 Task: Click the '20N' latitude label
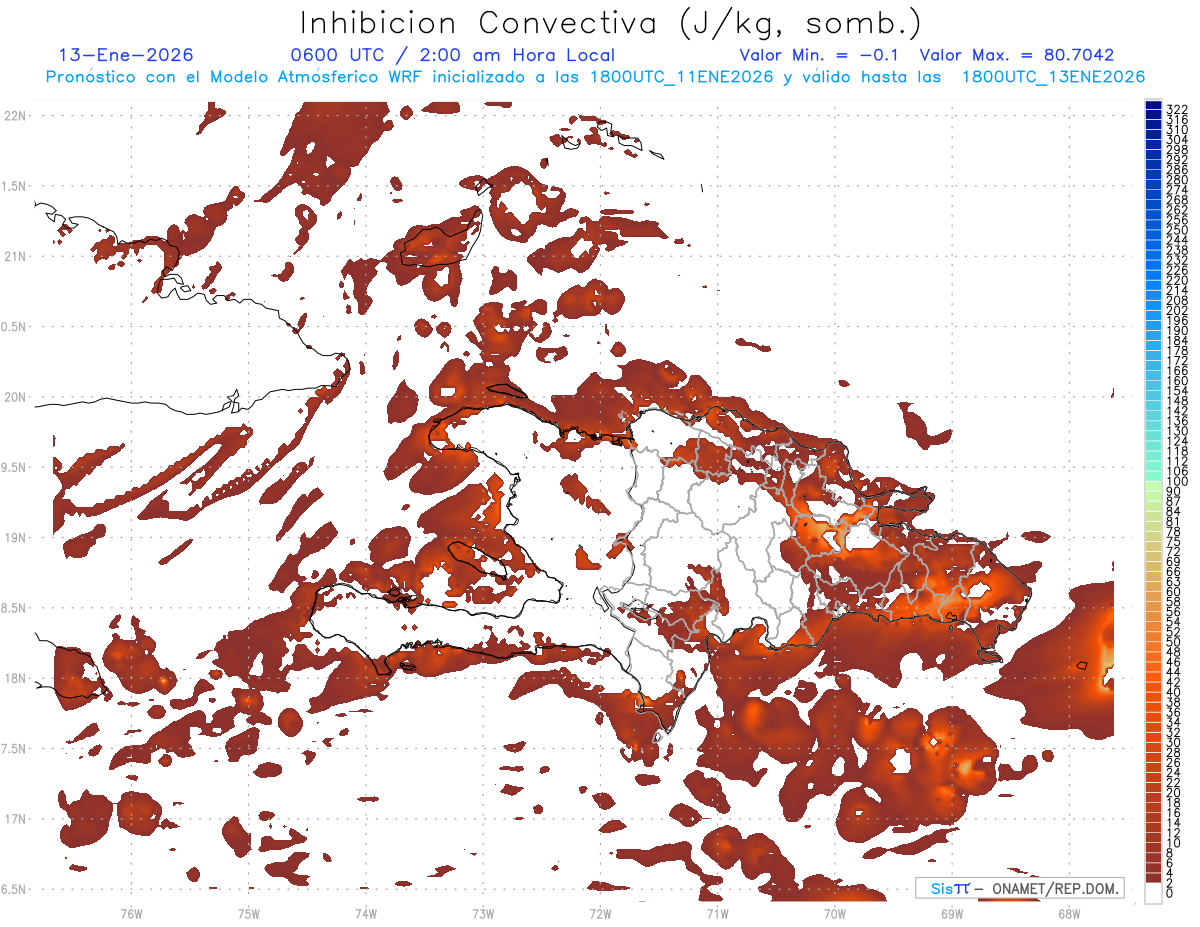(16, 397)
